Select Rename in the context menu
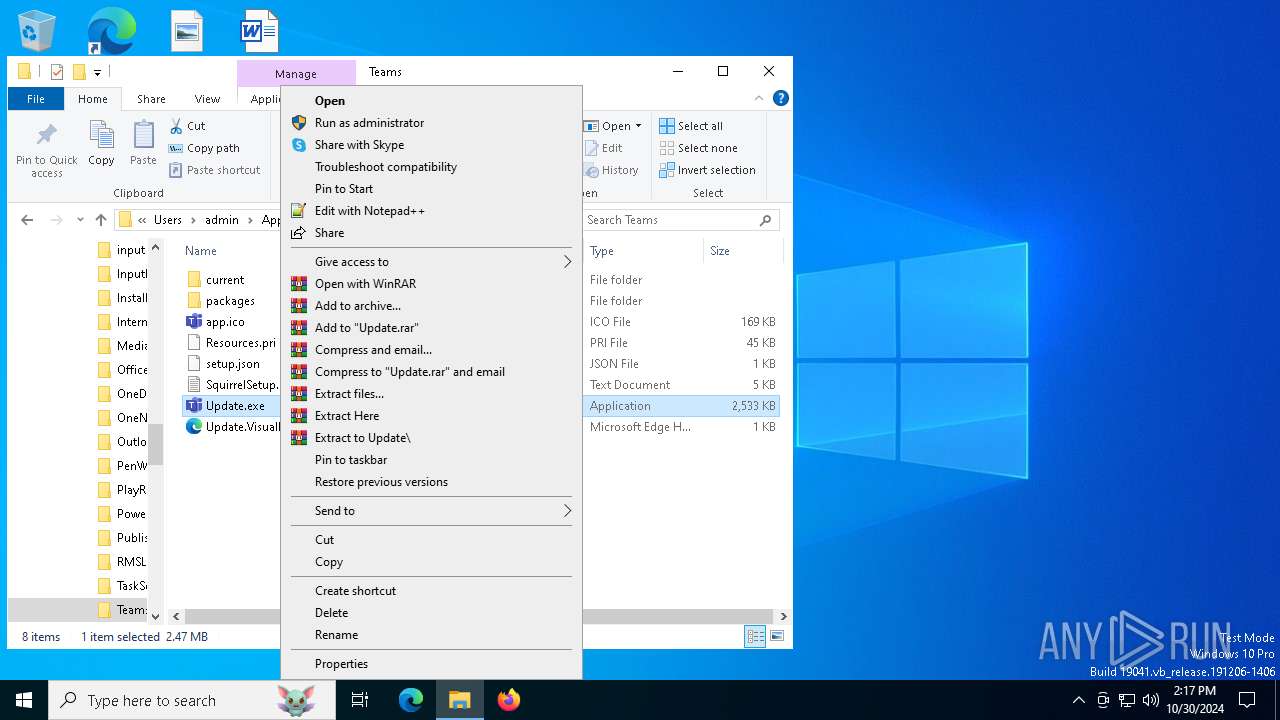Image resolution: width=1280 pixels, height=720 pixels. tap(431, 635)
